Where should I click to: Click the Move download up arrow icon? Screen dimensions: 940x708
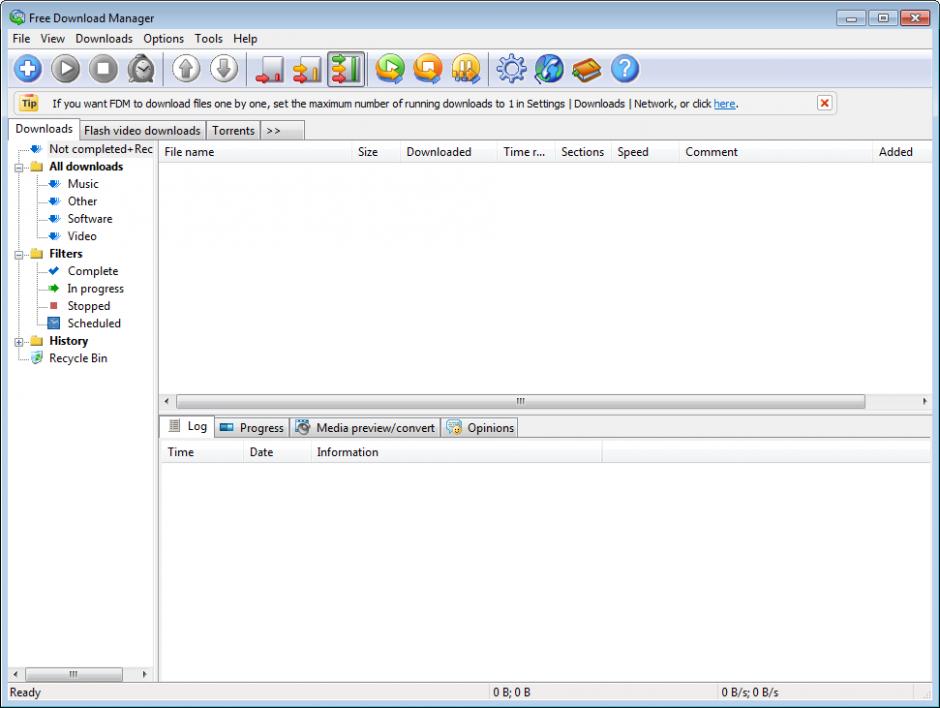[186, 69]
